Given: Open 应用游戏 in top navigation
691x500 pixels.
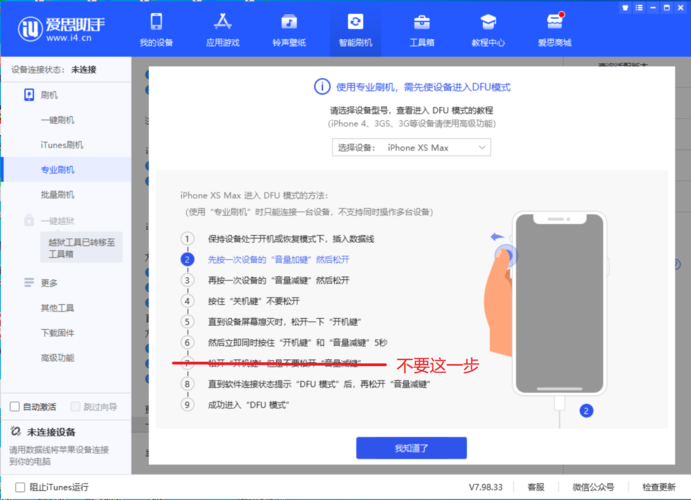Looking at the screenshot, I should pos(223,30).
